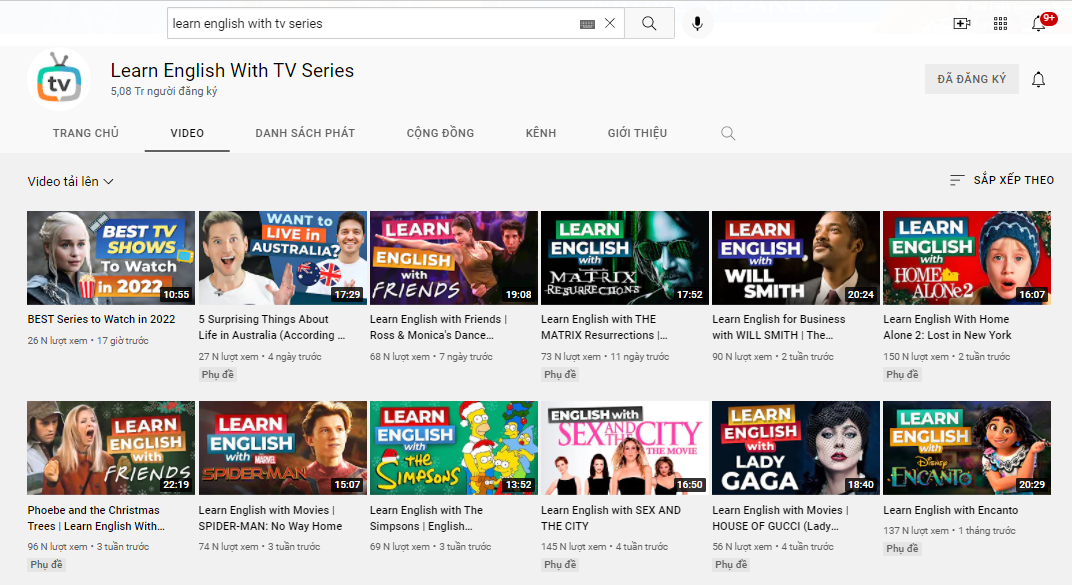Open the create video camera icon
Viewport: 1072px width, 585px height.
[x=962, y=23]
